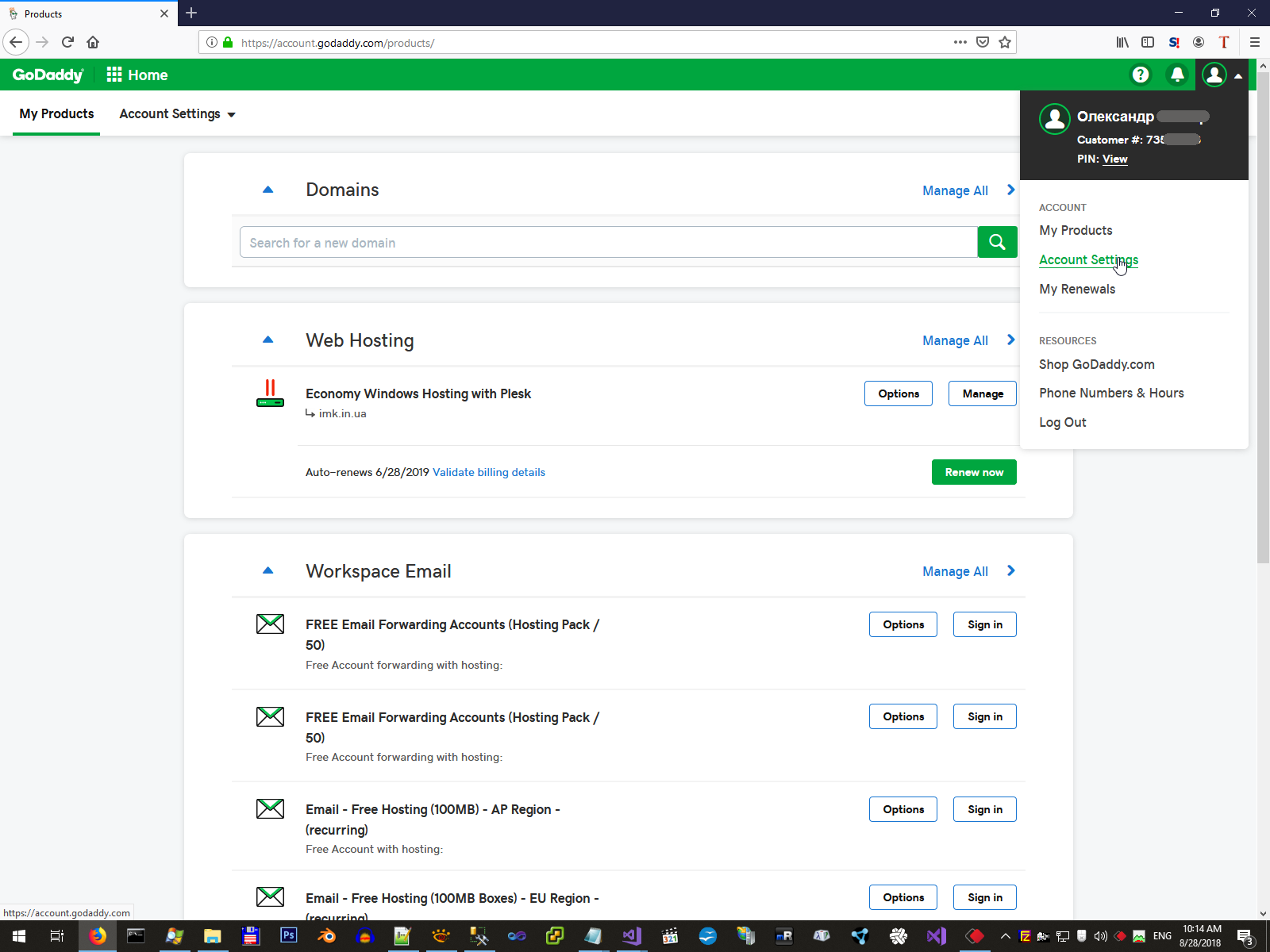Open Windows Start menu
Viewport: 1270px width, 952px height.
pyautogui.click(x=19, y=936)
